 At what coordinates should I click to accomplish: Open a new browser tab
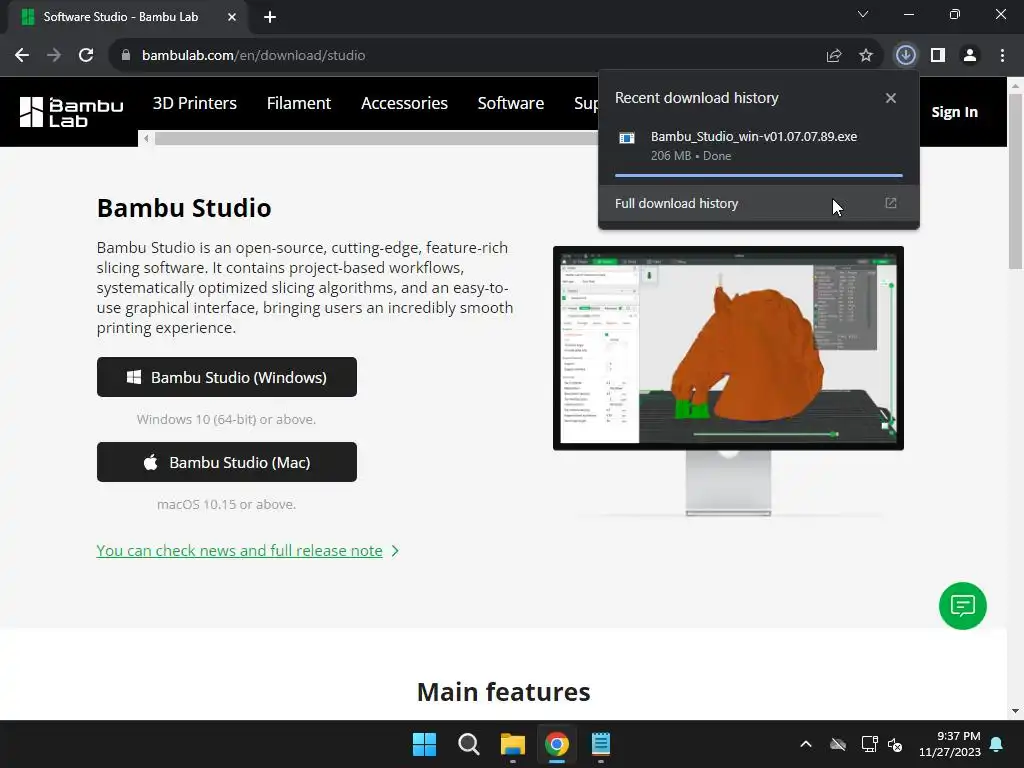(270, 17)
